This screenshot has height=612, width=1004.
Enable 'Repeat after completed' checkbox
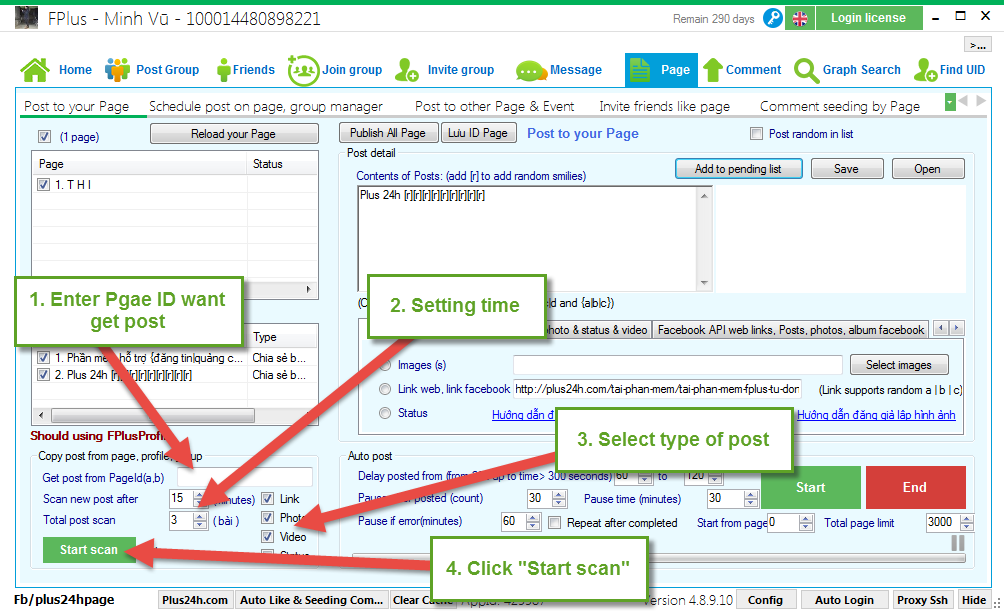(x=555, y=522)
